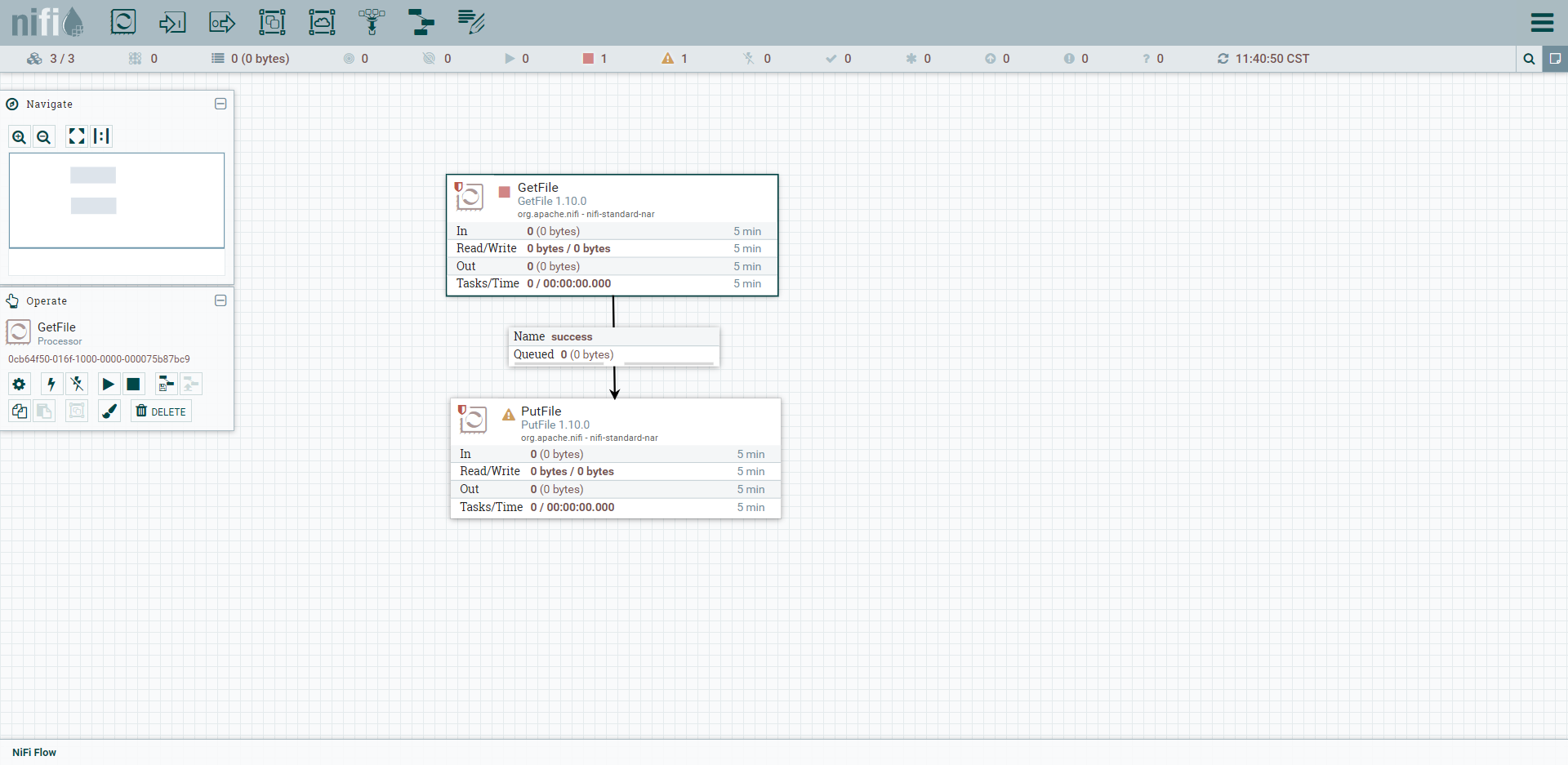The width and height of the screenshot is (1568, 765).
Task: Click the Enable lightning bolt icon
Action: [51, 384]
